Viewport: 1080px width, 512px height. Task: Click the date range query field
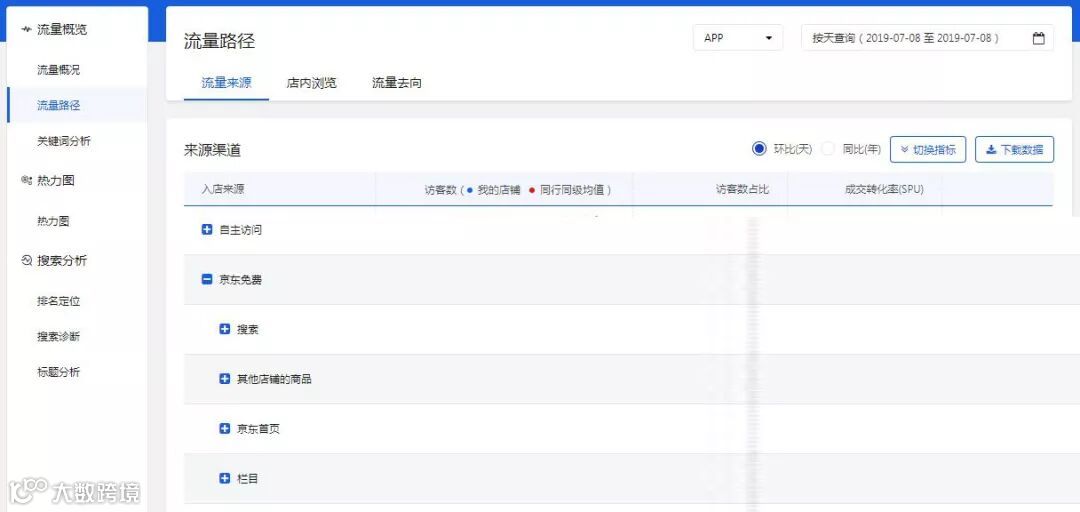pyautogui.click(x=927, y=38)
